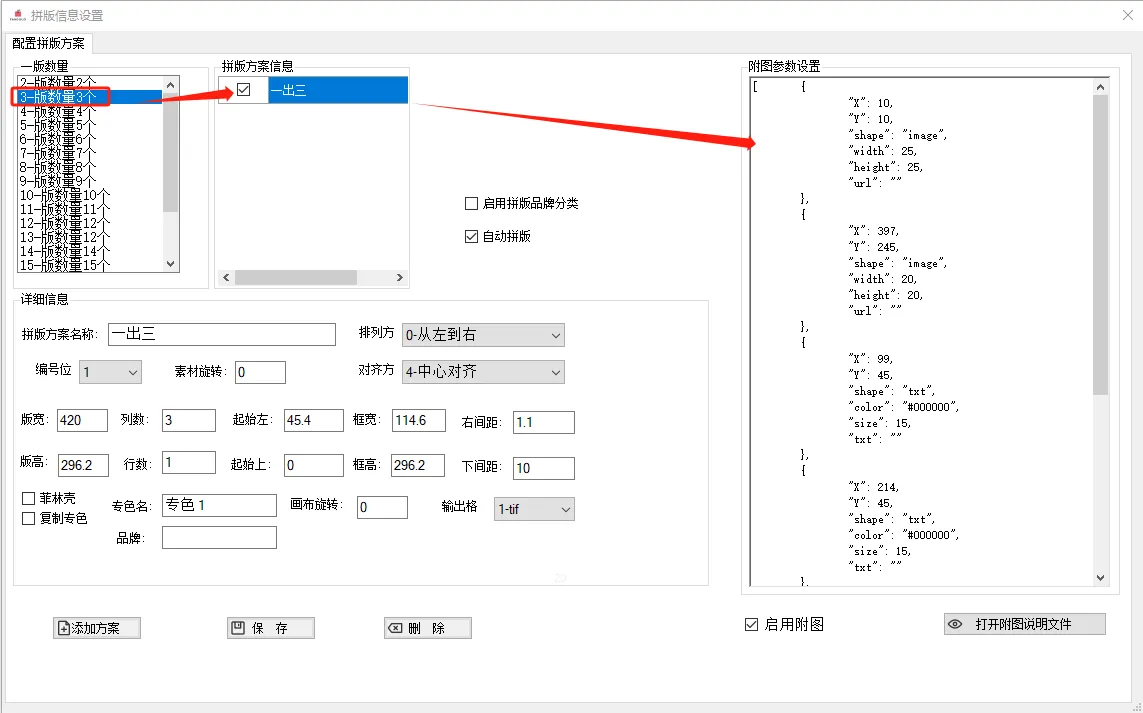The width and height of the screenshot is (1143, 713).
Task: Open the 输出格 1-tif dropdown
Action: pyautogui.click(x=534, y=509)
